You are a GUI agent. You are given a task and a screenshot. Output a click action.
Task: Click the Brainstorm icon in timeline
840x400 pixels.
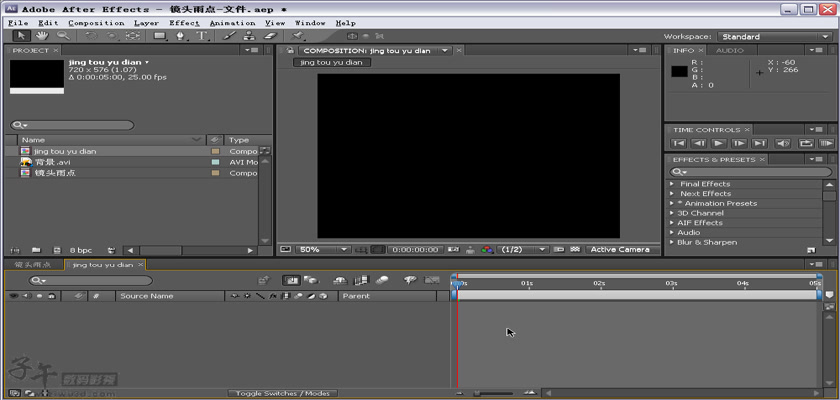point(411,280)
